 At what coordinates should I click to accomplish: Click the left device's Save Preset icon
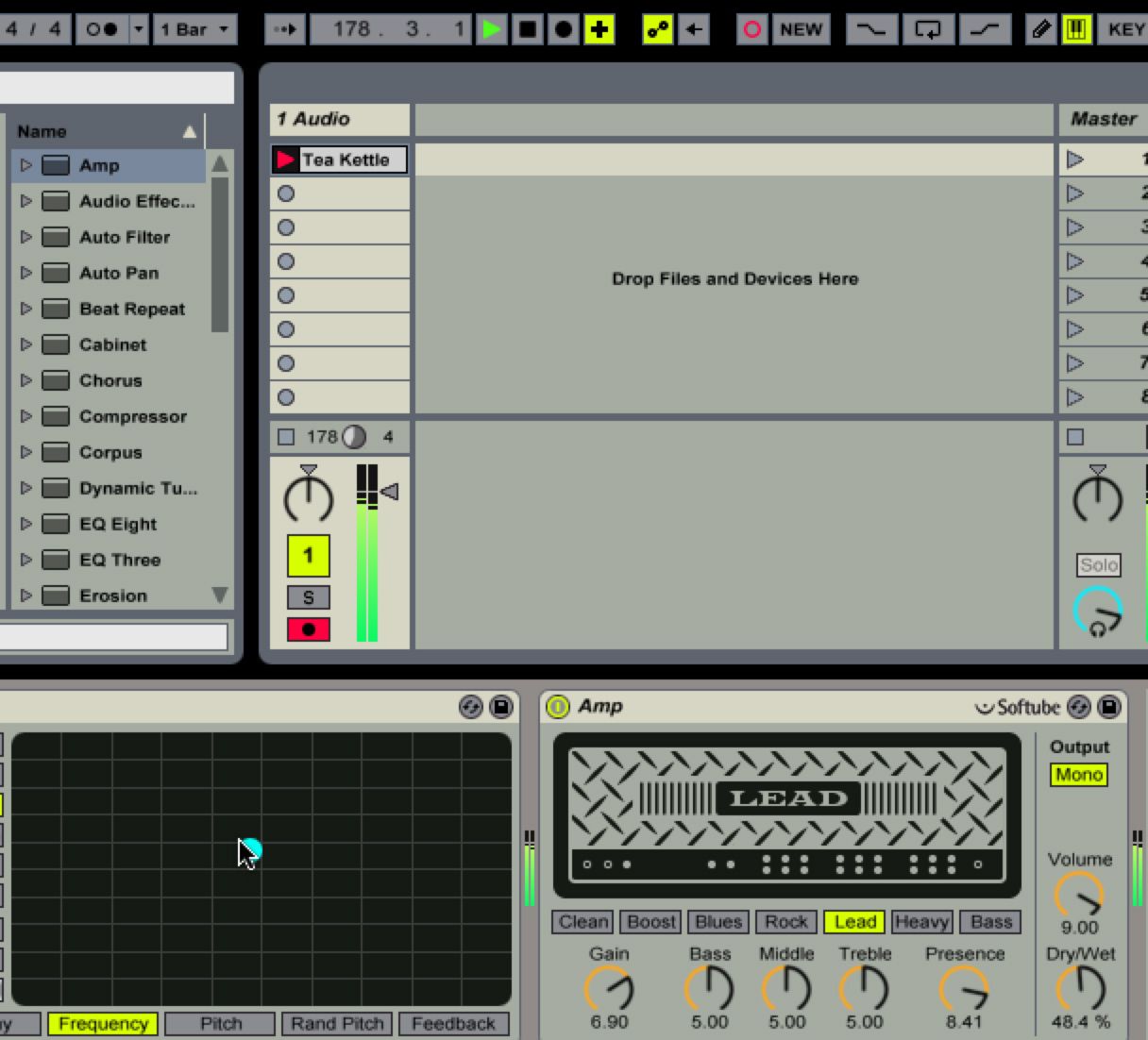point(500,707)
